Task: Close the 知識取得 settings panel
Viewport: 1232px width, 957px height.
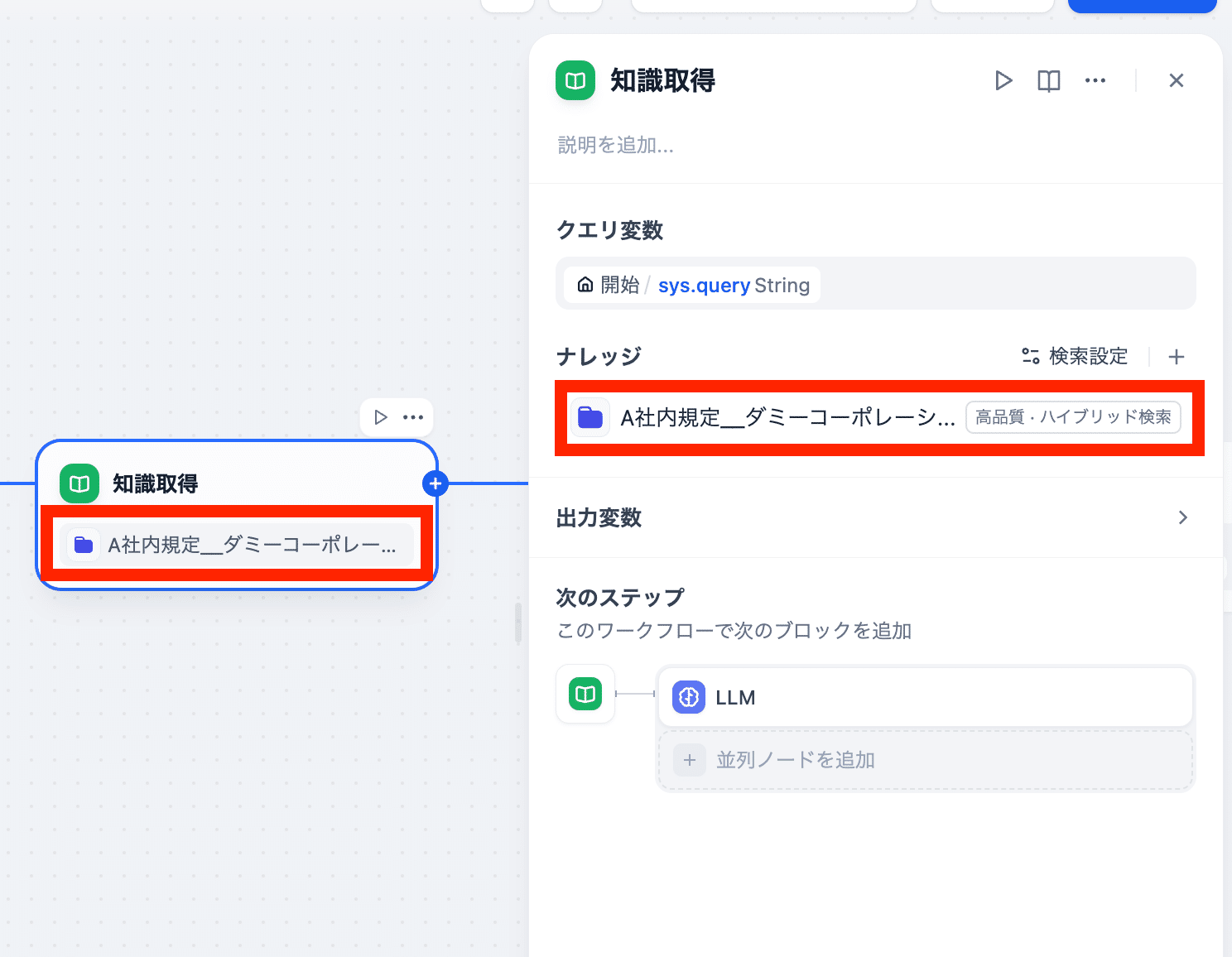Action: (x=1176, y=80)
